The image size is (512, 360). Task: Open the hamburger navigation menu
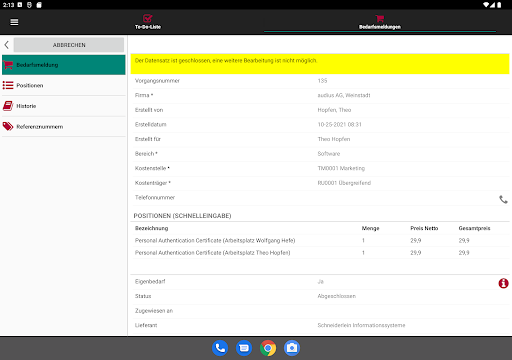tap(14, 22)
